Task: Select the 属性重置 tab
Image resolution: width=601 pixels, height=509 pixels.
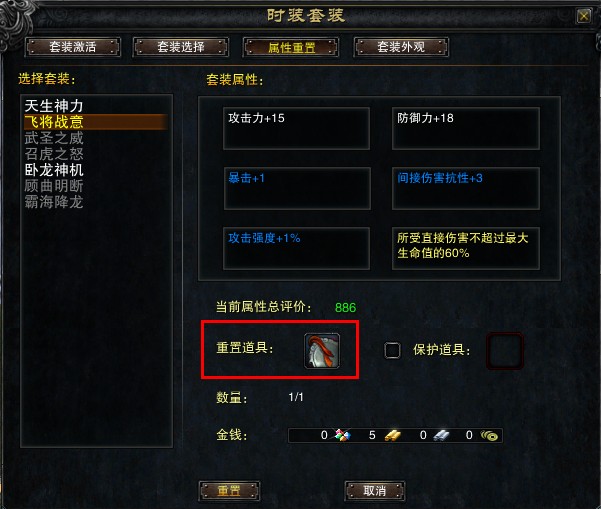Action: pyautogui.click(x=291, y=48)
